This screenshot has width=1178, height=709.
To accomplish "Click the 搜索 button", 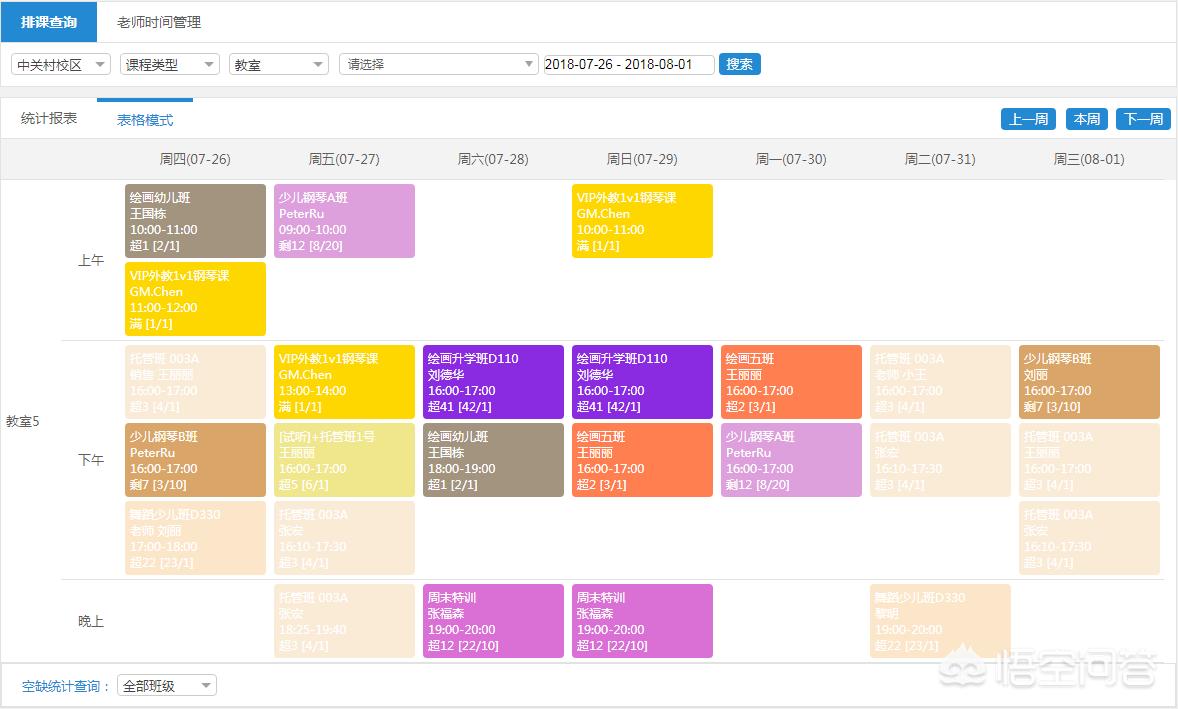I will pos(739,64).
